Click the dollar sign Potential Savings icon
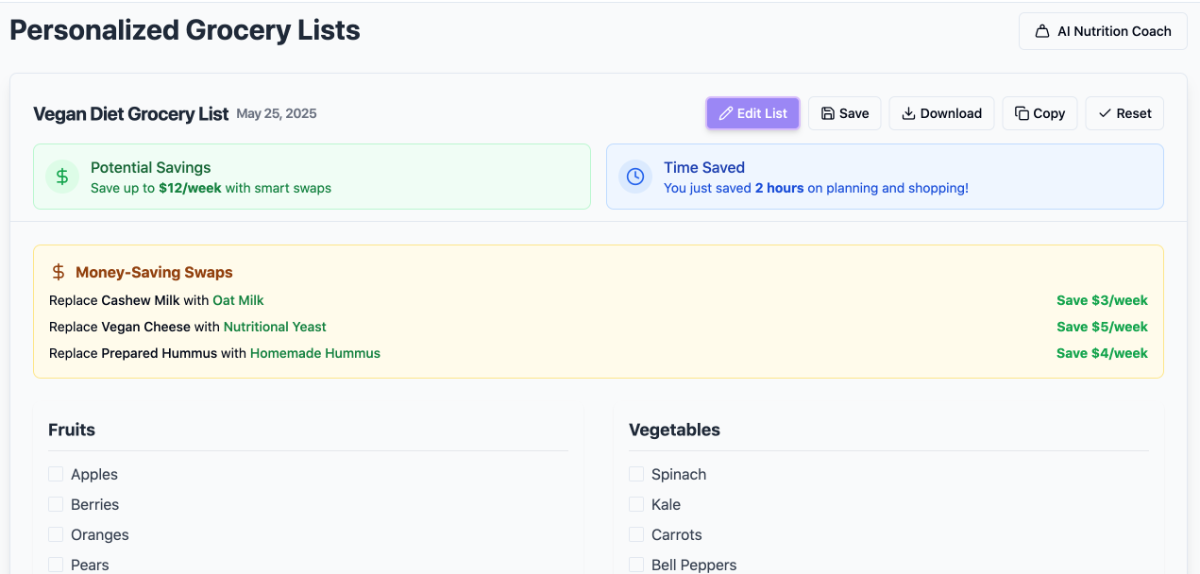Viewport: 1200px width, 574px height. pos(62,177)
